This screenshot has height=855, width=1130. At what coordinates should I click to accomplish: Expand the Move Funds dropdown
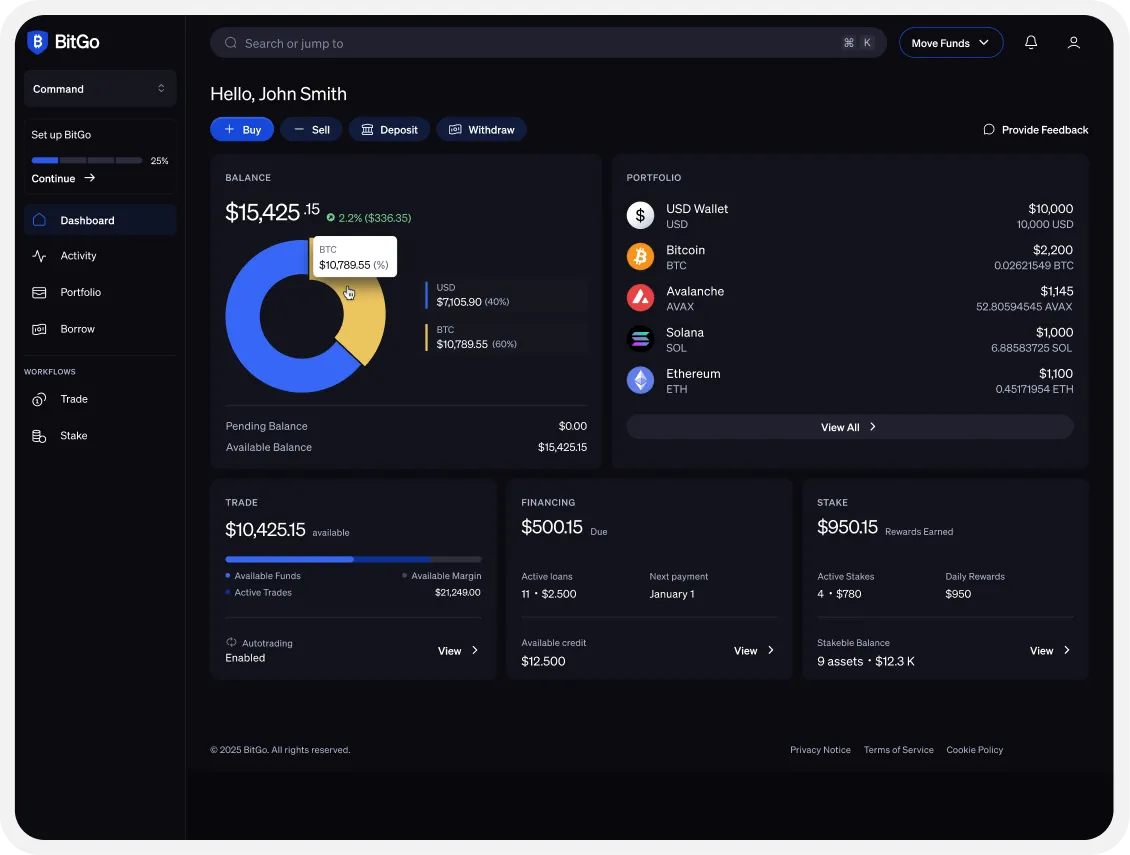pyautogui.click(x=950, y=43)
